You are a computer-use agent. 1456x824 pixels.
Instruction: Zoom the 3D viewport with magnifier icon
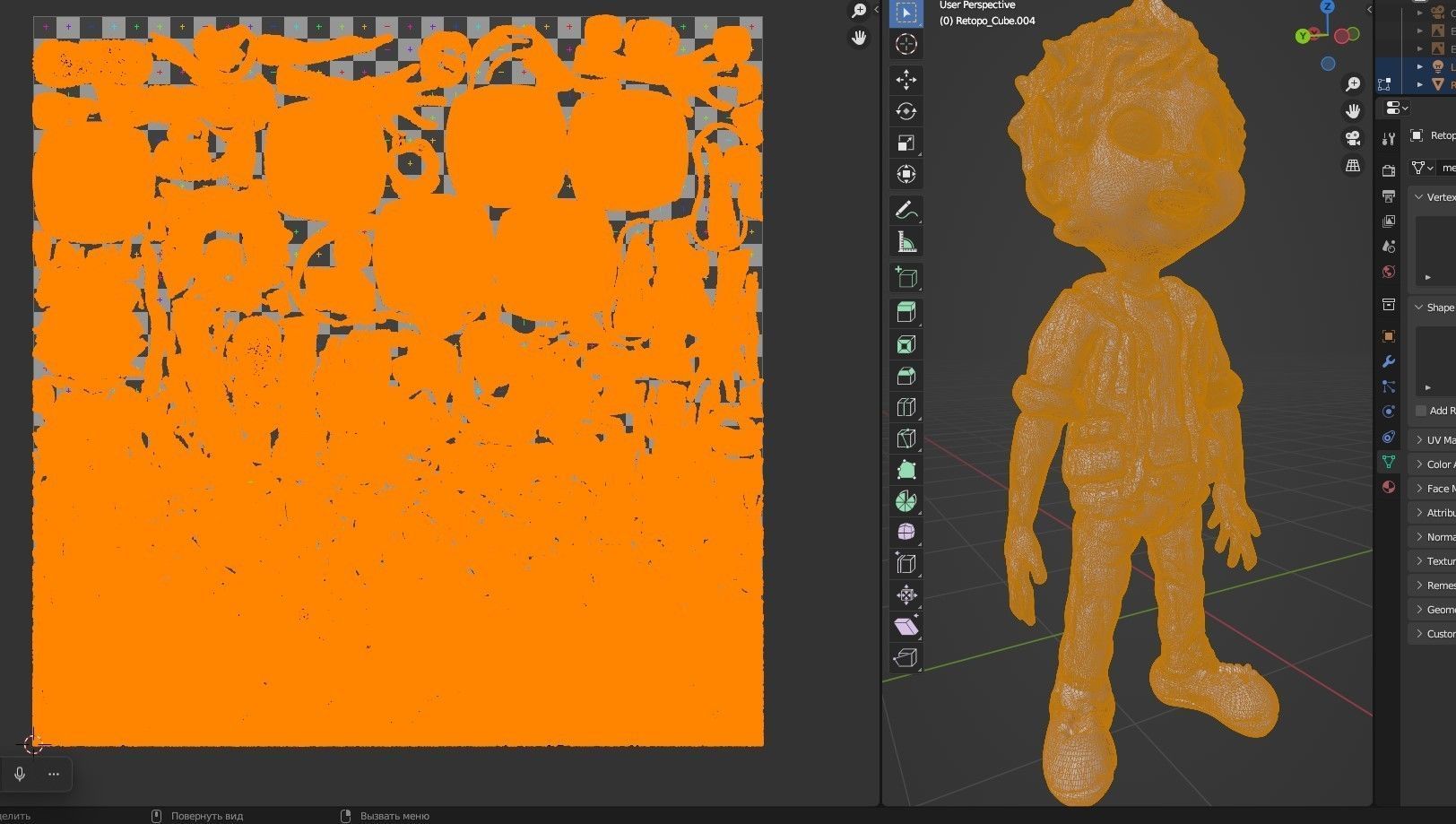pos(1353,84)
